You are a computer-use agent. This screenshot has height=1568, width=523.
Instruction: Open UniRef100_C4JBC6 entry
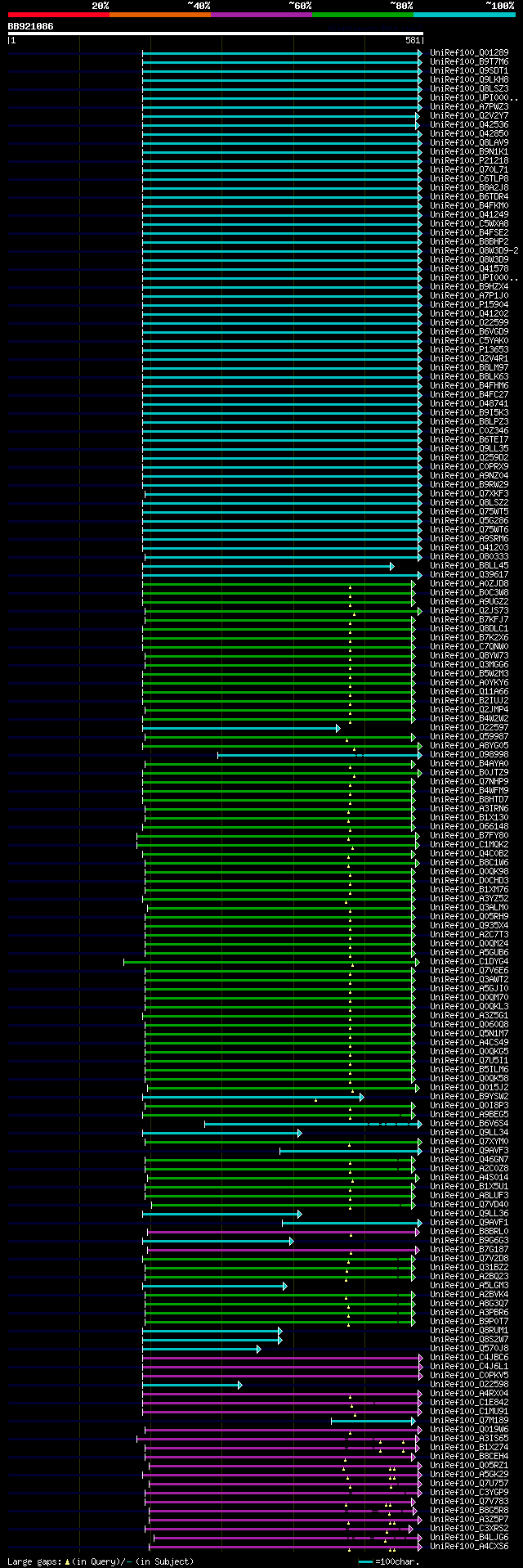coord(469,1357)
